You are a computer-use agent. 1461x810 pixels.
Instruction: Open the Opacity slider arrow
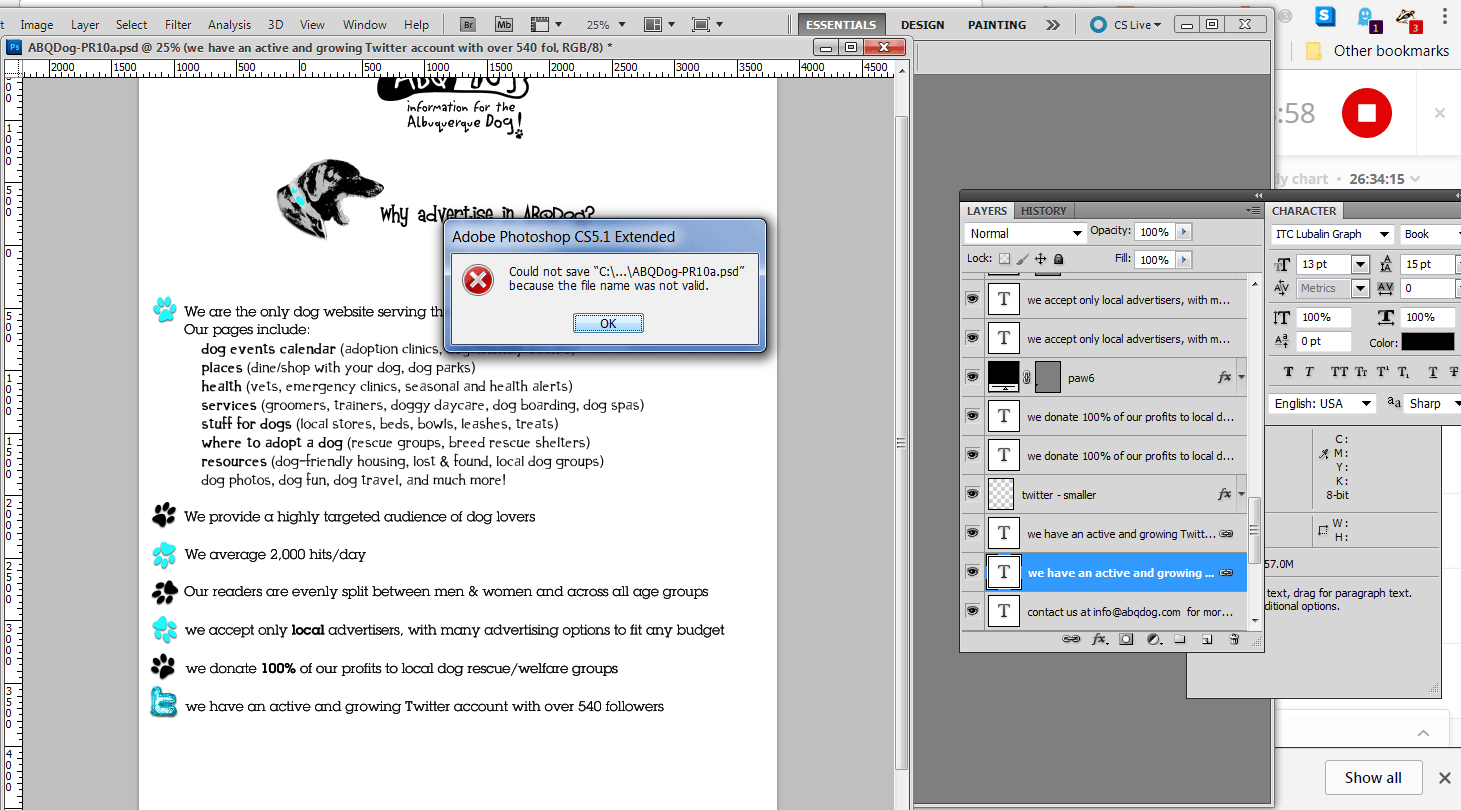(x=1184, y=232)
